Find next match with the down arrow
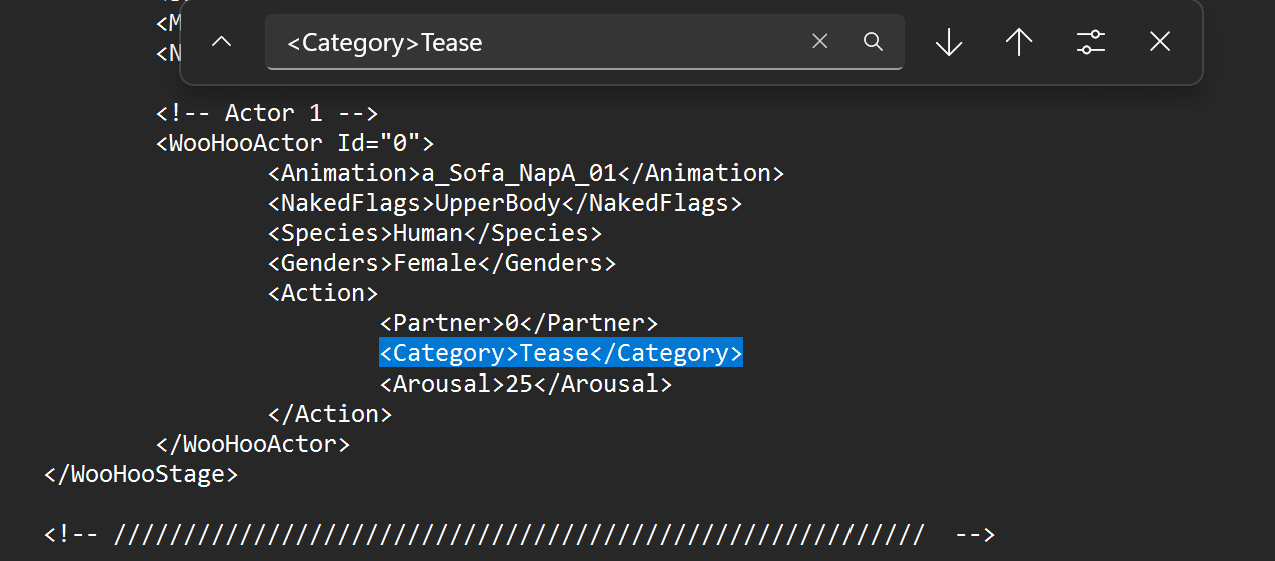Viewport: 1275px width, 561px height. tap(948, 42)
